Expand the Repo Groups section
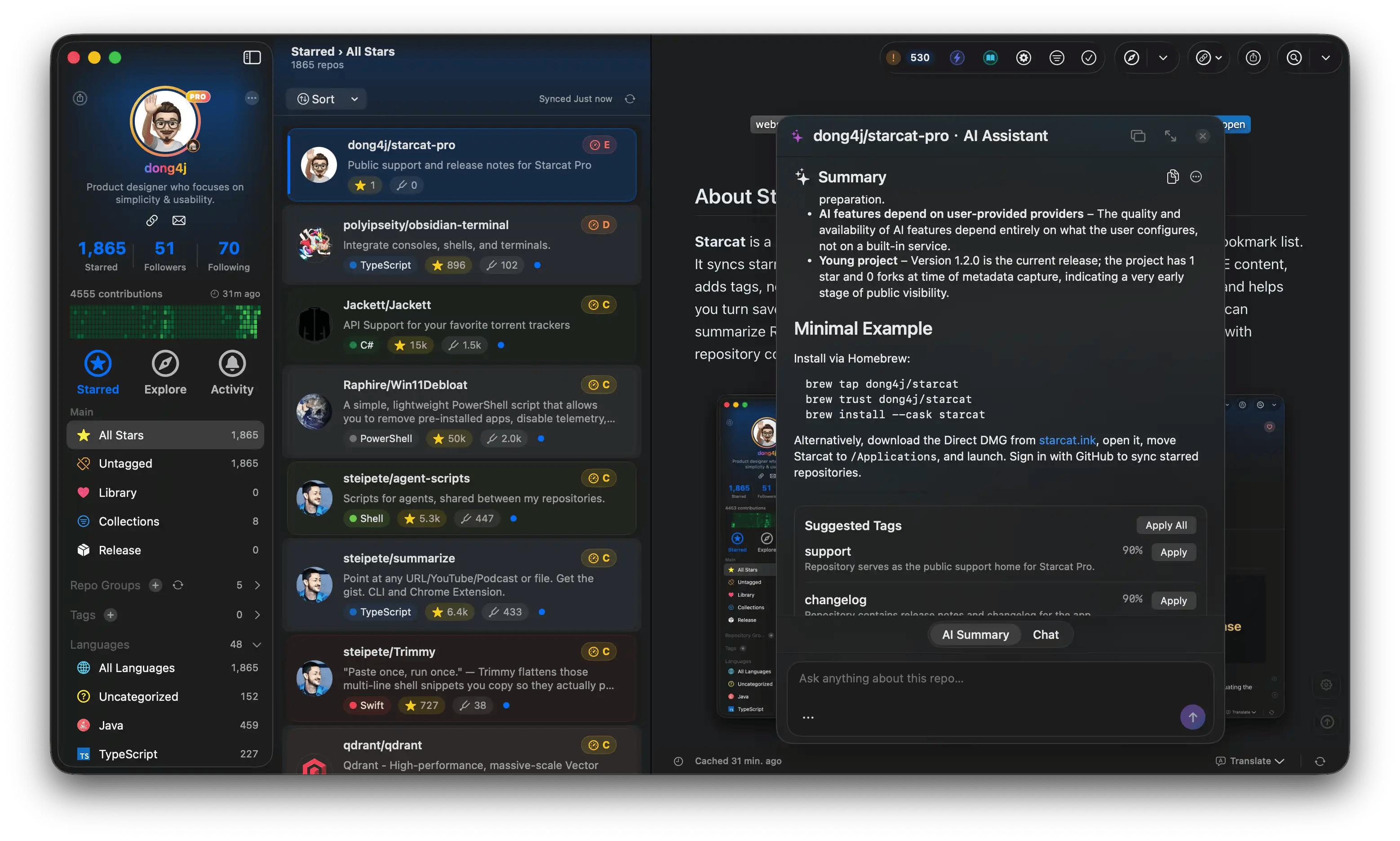Screen dimensions: 1400x841 coord(257,585)
